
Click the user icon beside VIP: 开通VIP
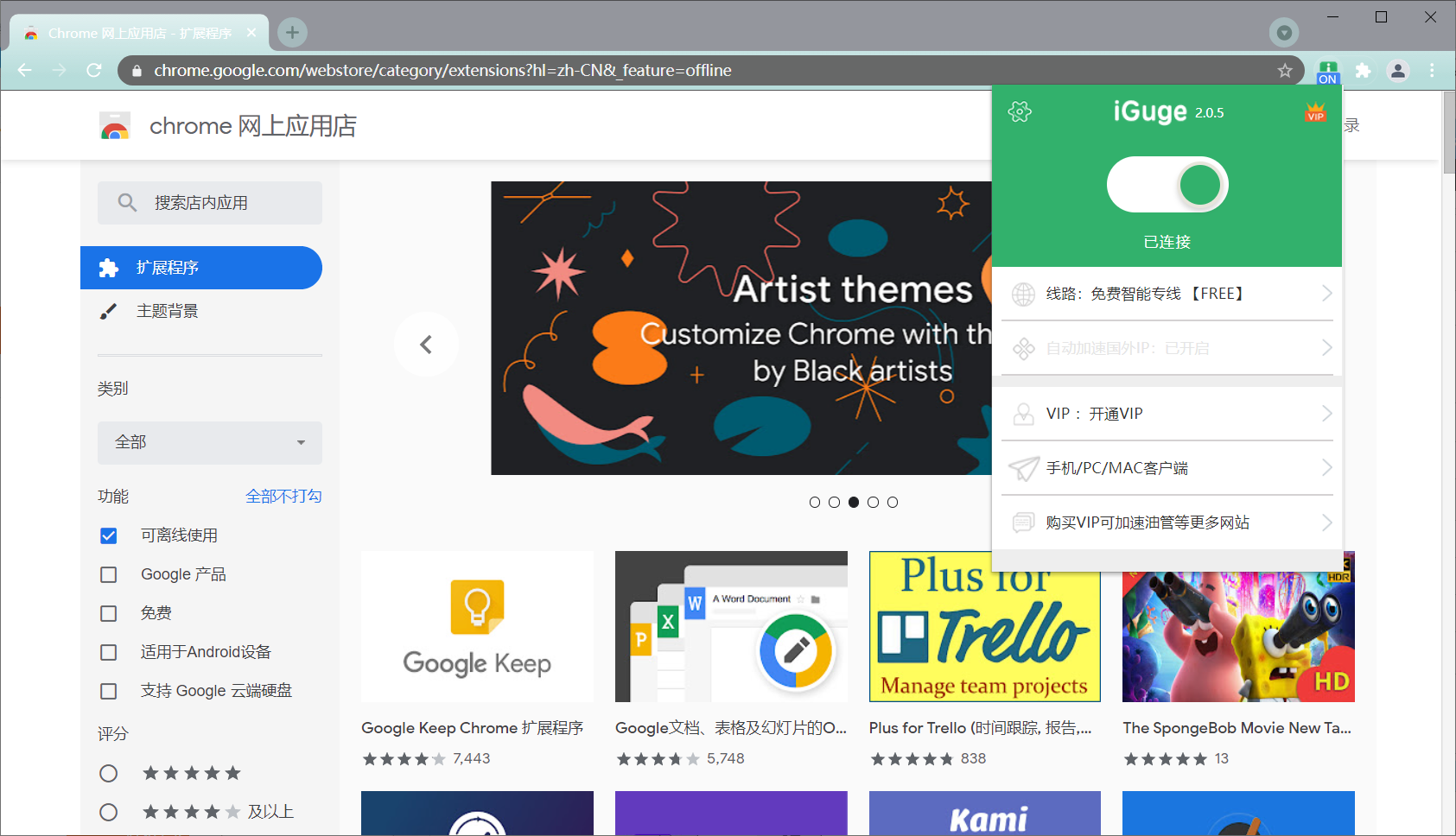point(1023,415)
